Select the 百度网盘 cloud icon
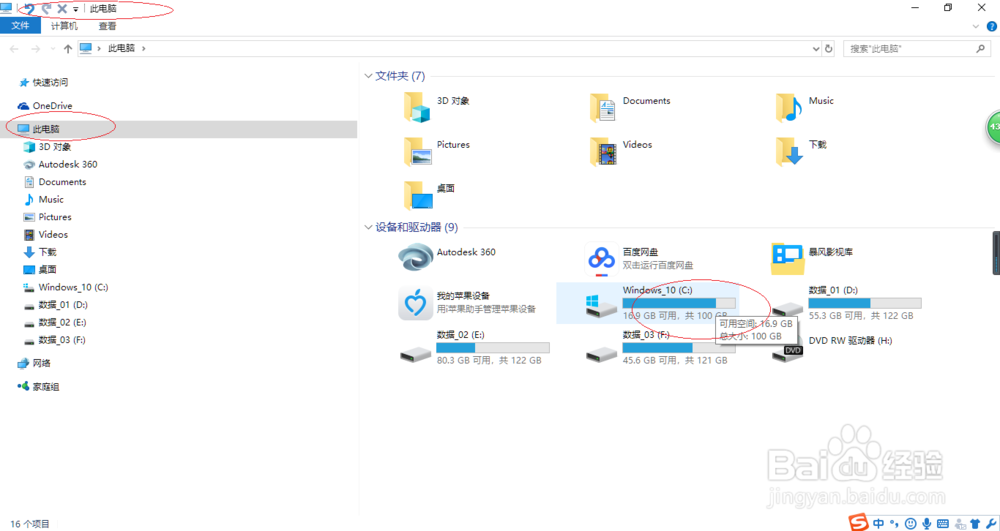 pos(601,259)
